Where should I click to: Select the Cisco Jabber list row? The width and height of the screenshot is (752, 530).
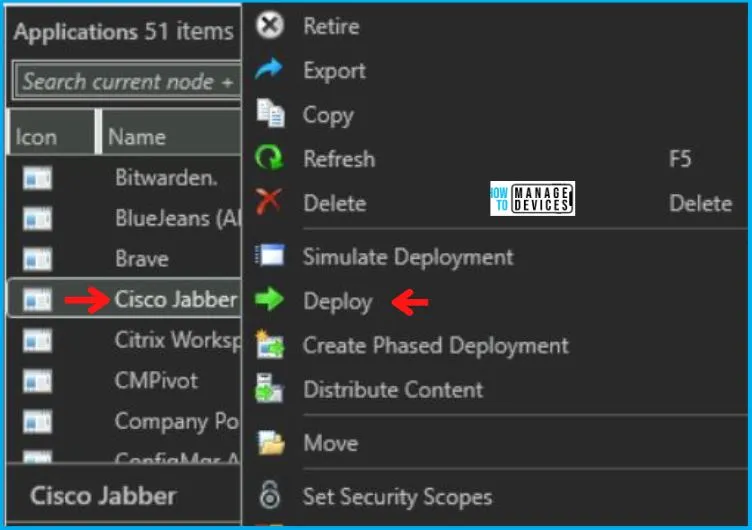(x=124, y=298)
